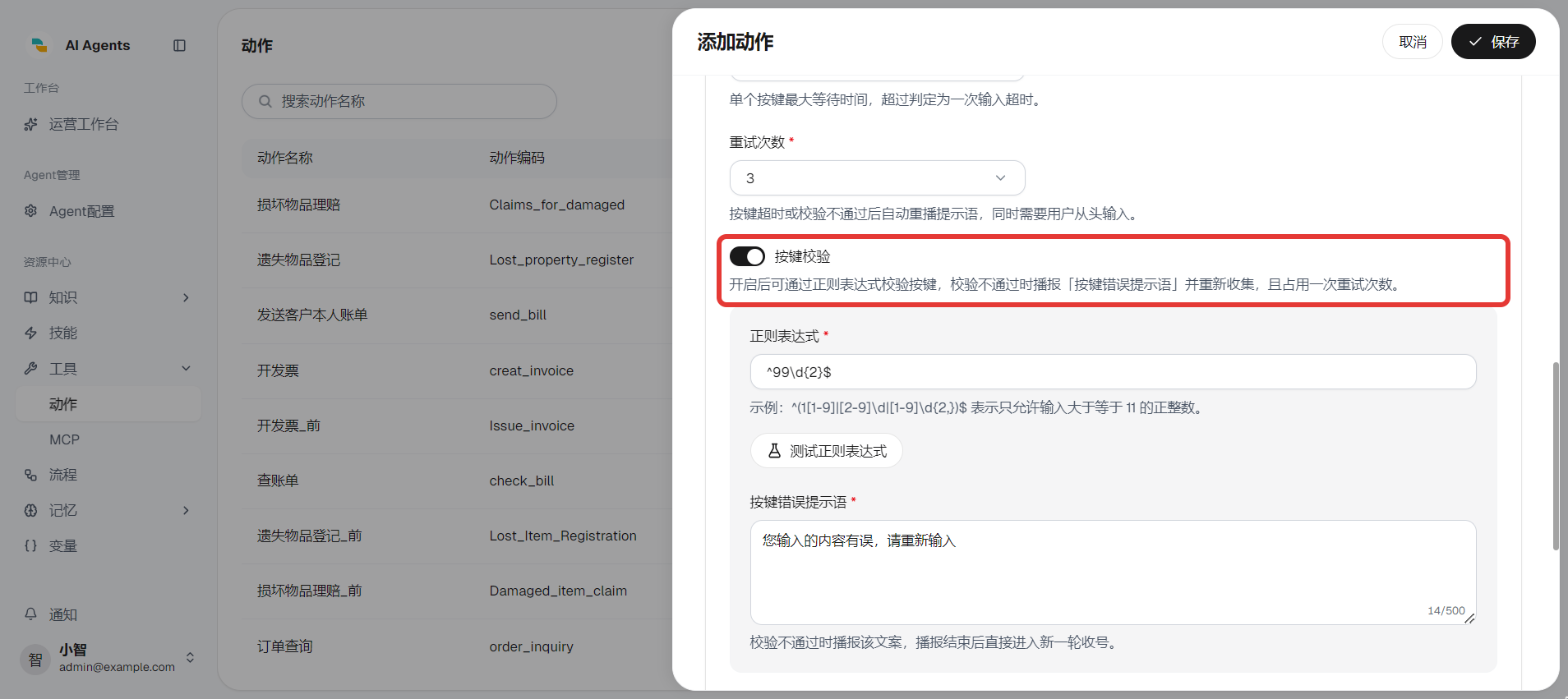The image size is (1568, 699).
Task: Open the 重试次数 dropdown showing 3
Action: pyautogui.click(x=877, y=178)
